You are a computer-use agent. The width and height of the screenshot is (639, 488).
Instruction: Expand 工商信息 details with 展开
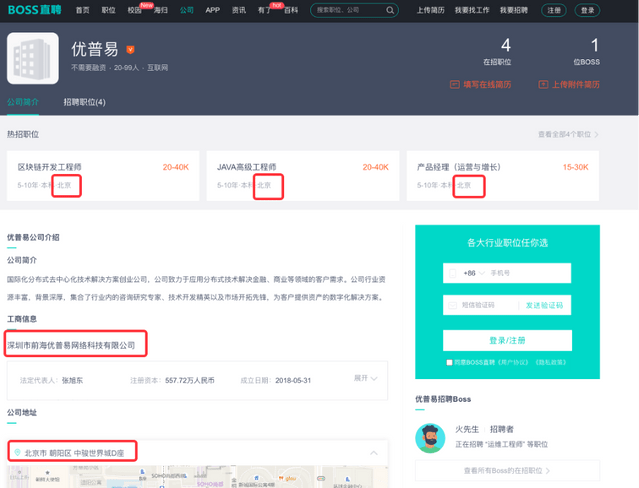pos(366,378)
